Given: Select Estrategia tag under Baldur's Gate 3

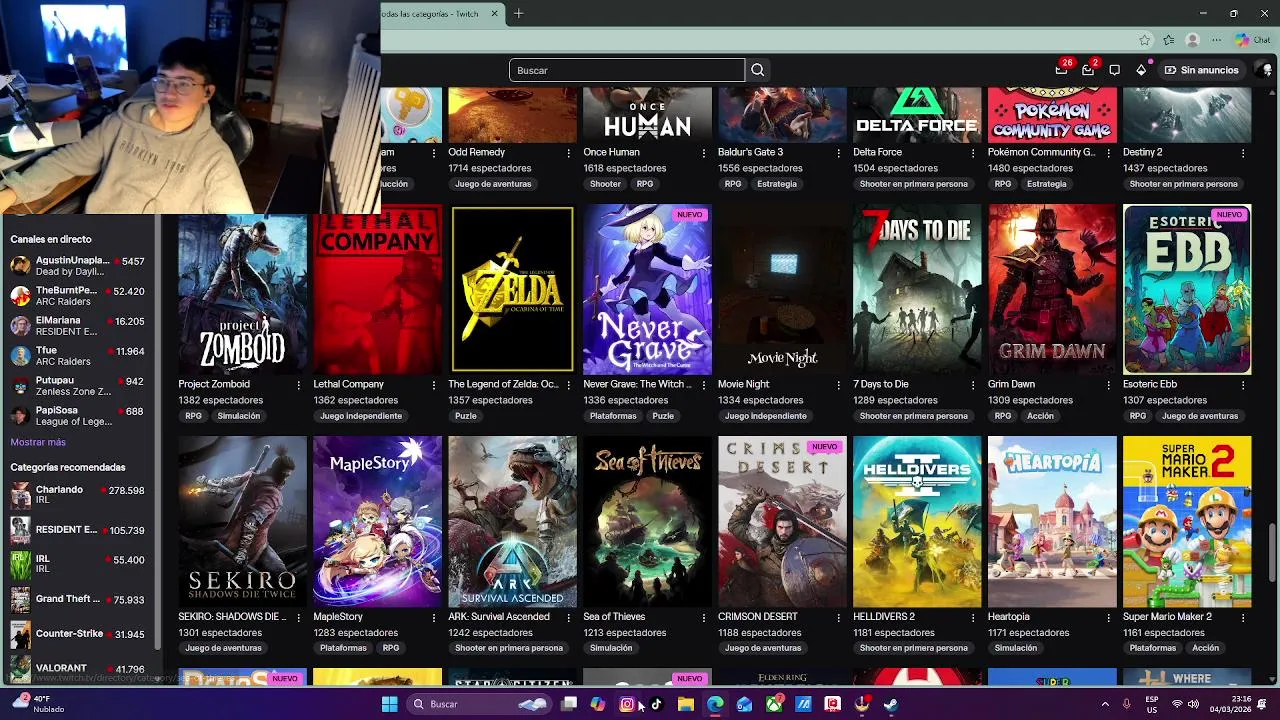Looking at the screenshot, I should tap(777, 184).
